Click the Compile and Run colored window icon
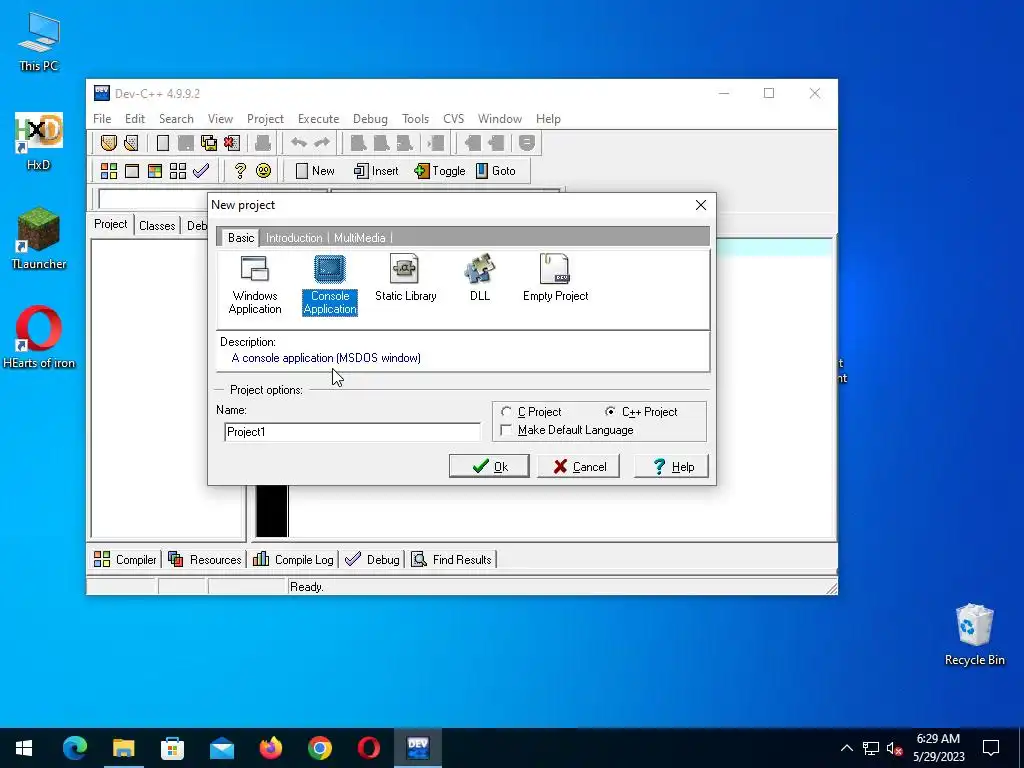 [x=155, y=171]
